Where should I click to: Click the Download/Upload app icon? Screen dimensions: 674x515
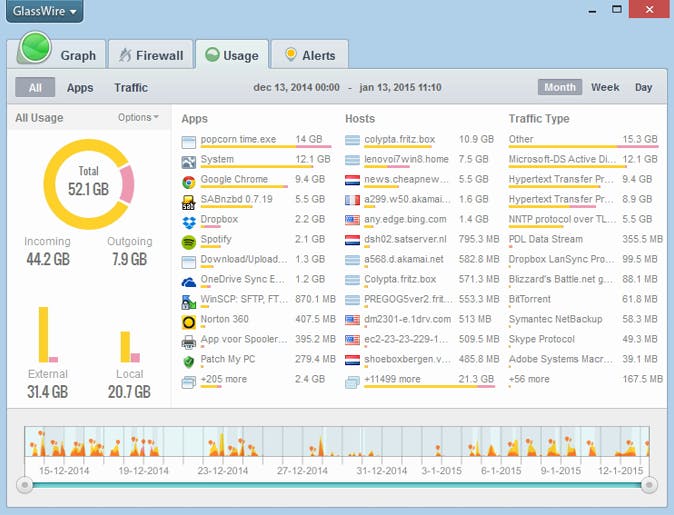click(x=188, y=262)
